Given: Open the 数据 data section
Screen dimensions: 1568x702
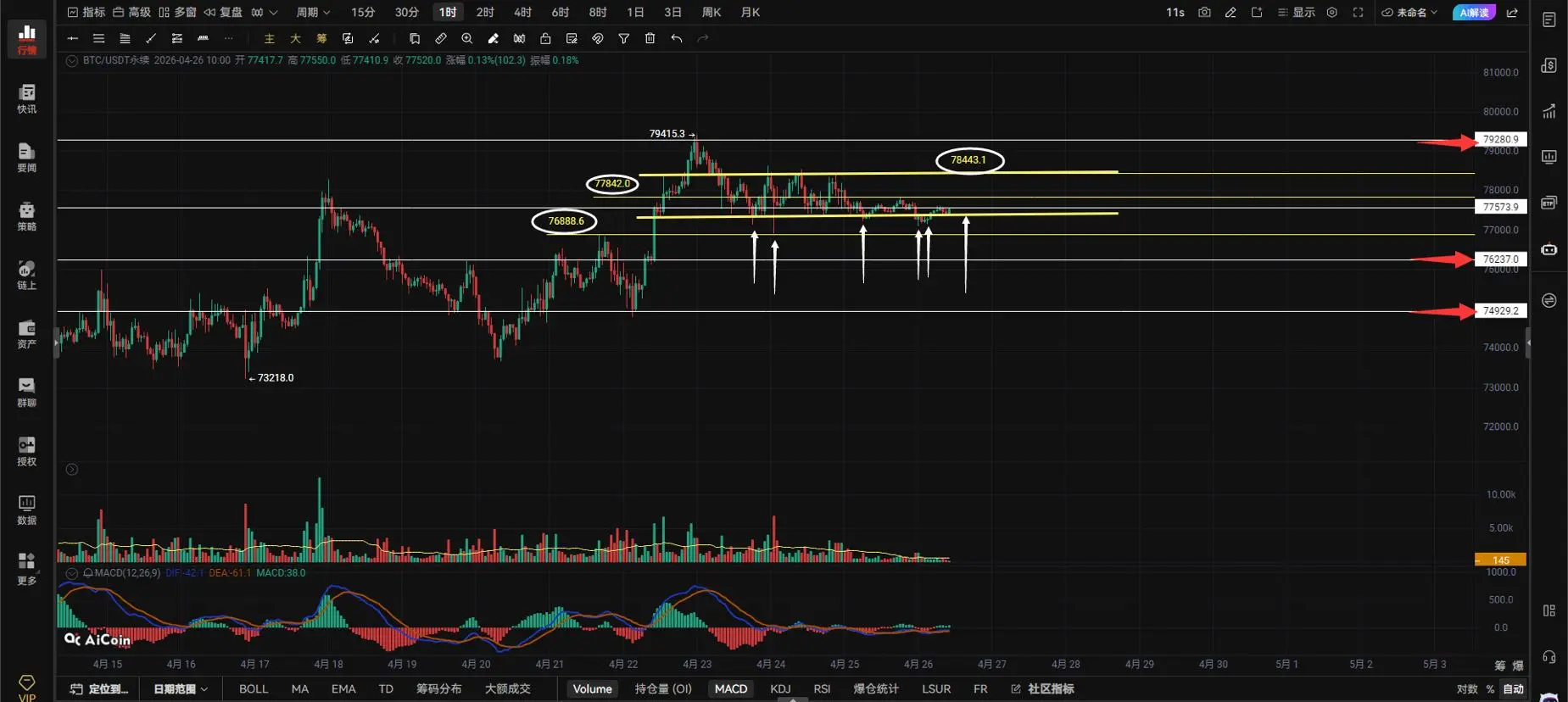Looking at the screenshot, I should [27, 510].
